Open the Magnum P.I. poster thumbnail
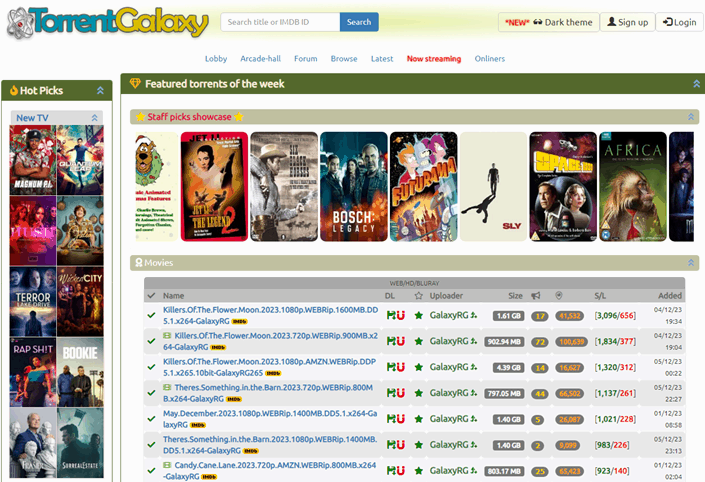Screen dimensions: 705x482 33,160
